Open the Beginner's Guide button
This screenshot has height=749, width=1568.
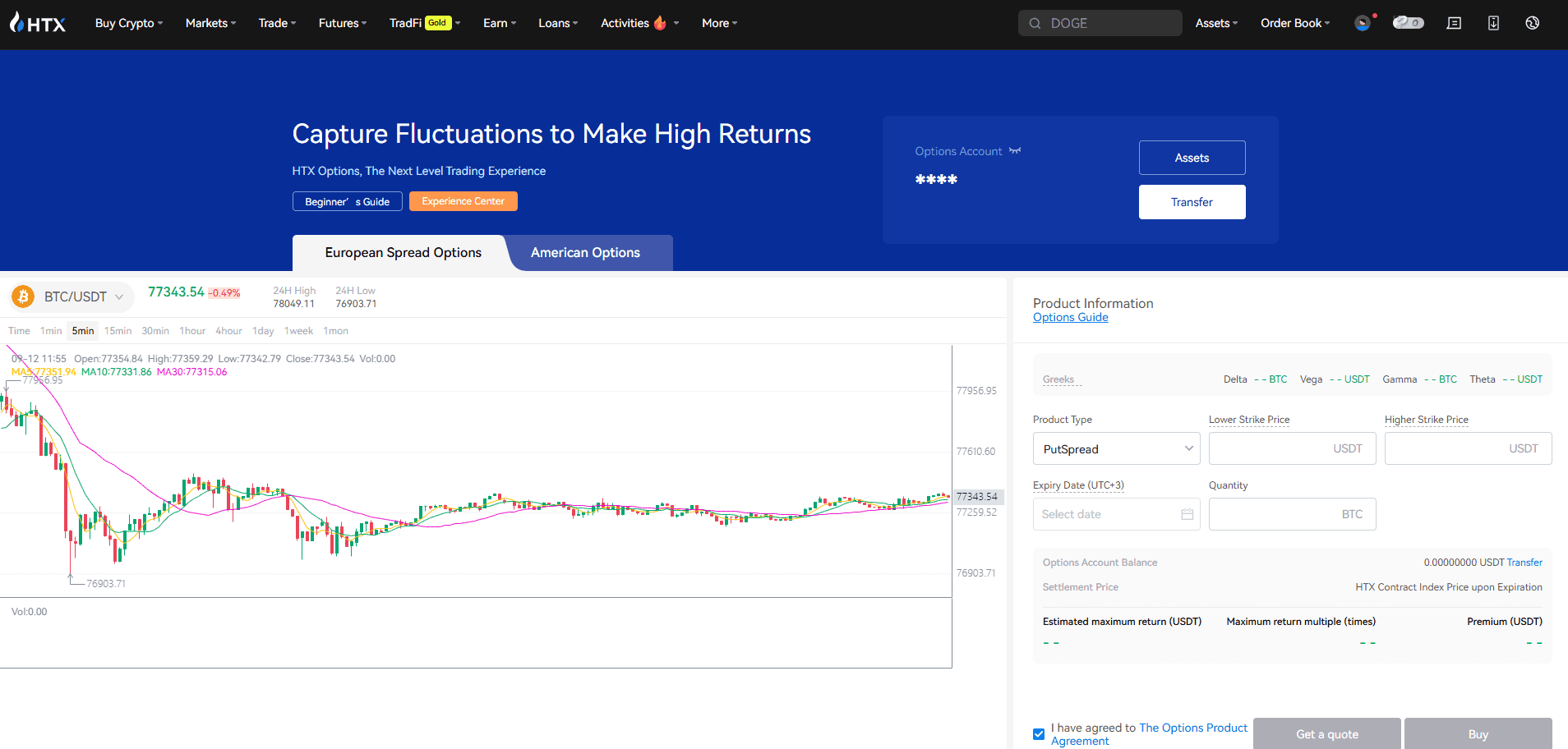click(x=348, y=201)
